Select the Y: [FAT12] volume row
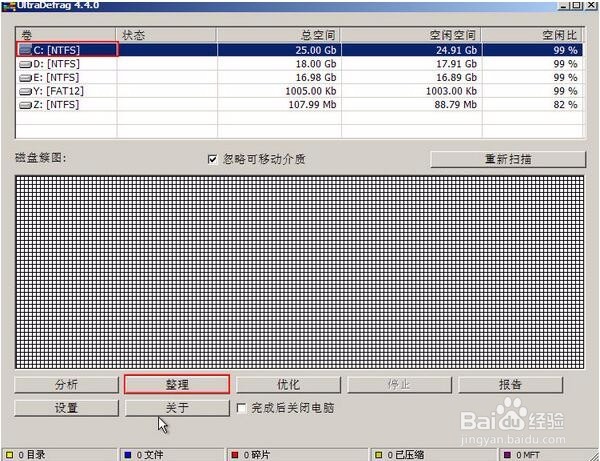This screenshot has height=461, width=600. tap(299, 91)
